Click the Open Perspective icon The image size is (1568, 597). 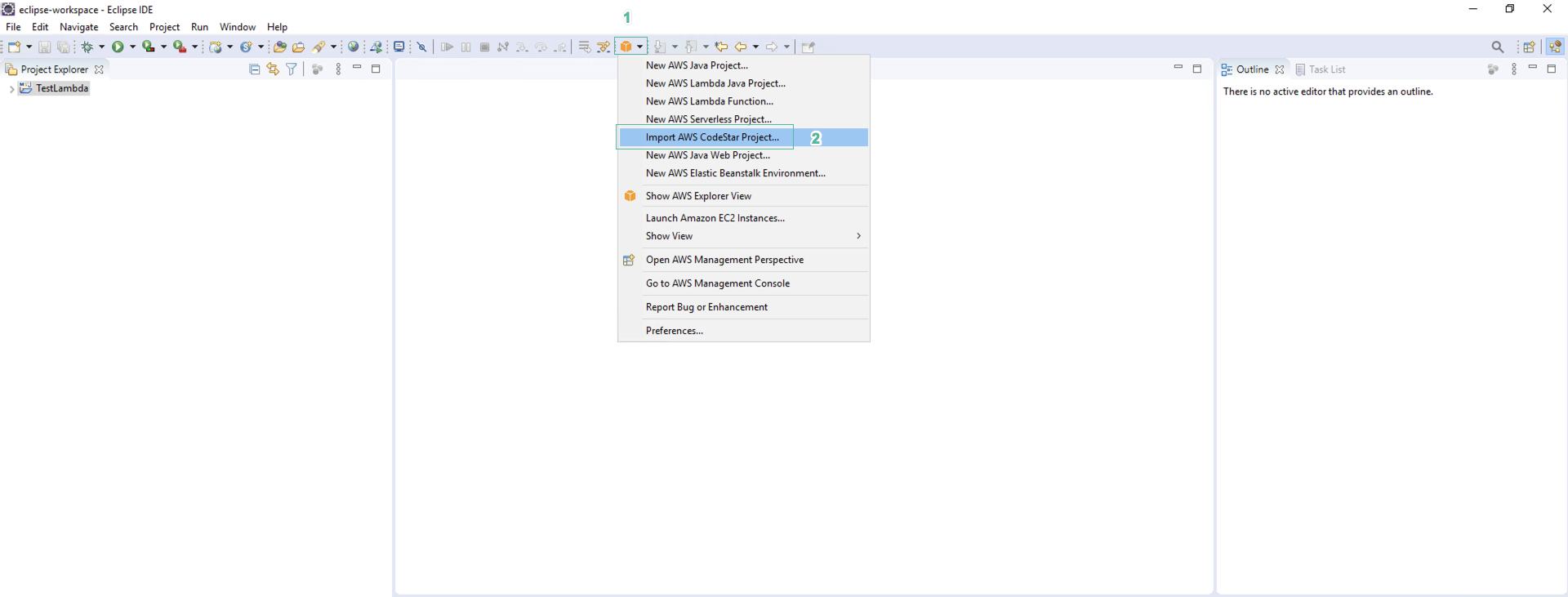1530,47
